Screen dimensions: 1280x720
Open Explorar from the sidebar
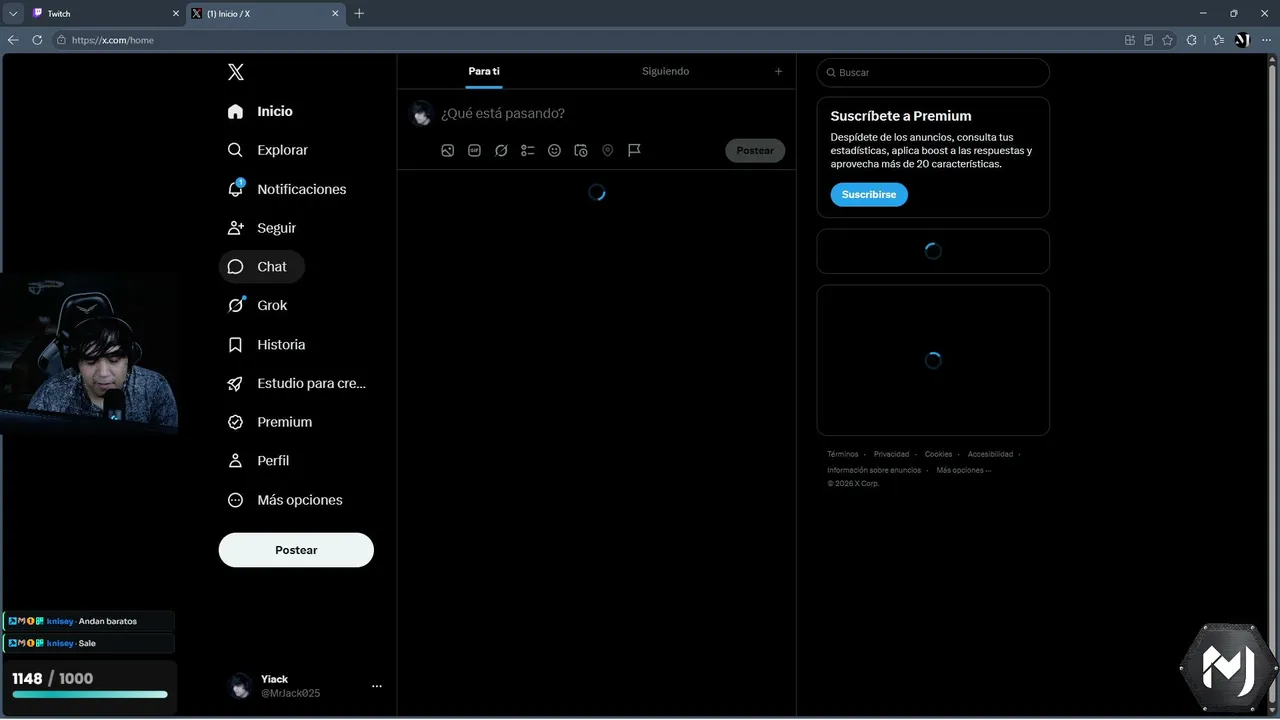click(268, 150)
